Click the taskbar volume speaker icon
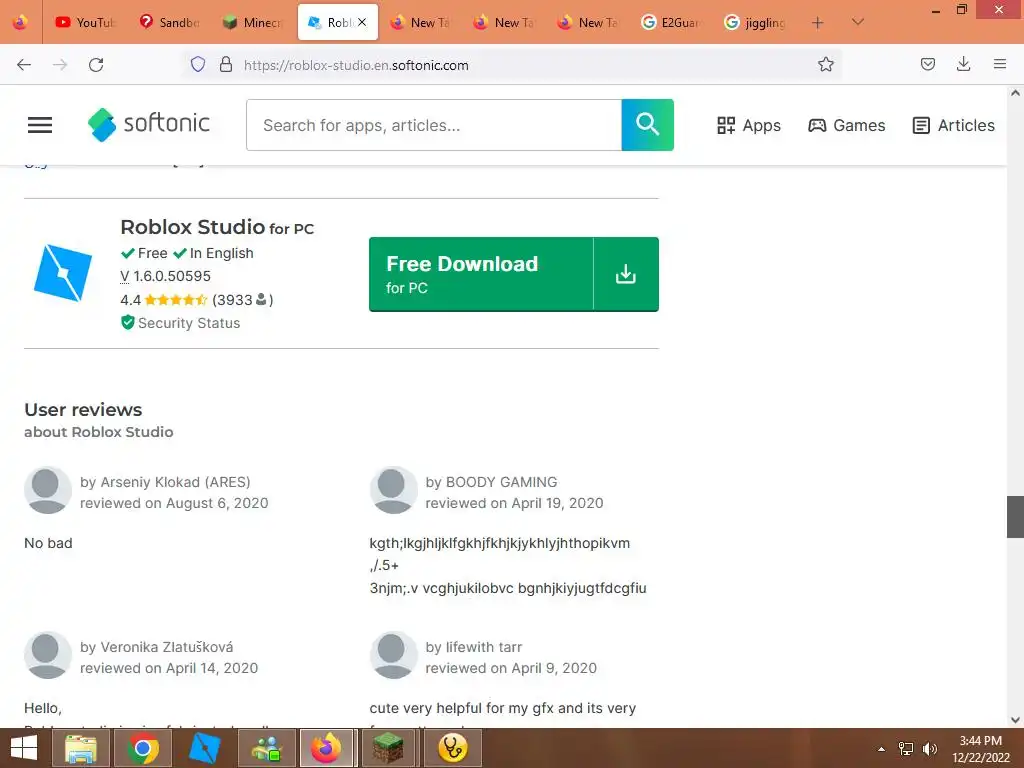The image size is (1024, 768). coord(929,749)
